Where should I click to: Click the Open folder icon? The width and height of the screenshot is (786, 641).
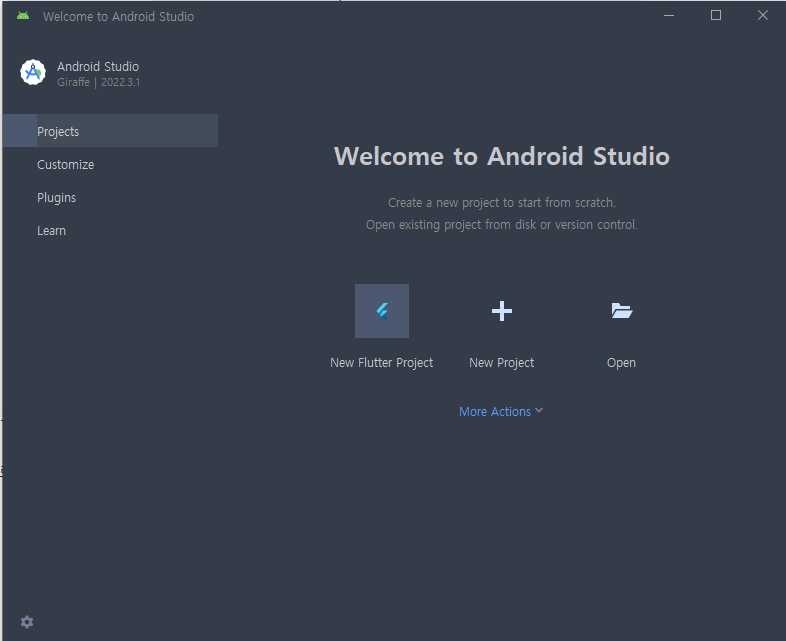coord(622,311)
